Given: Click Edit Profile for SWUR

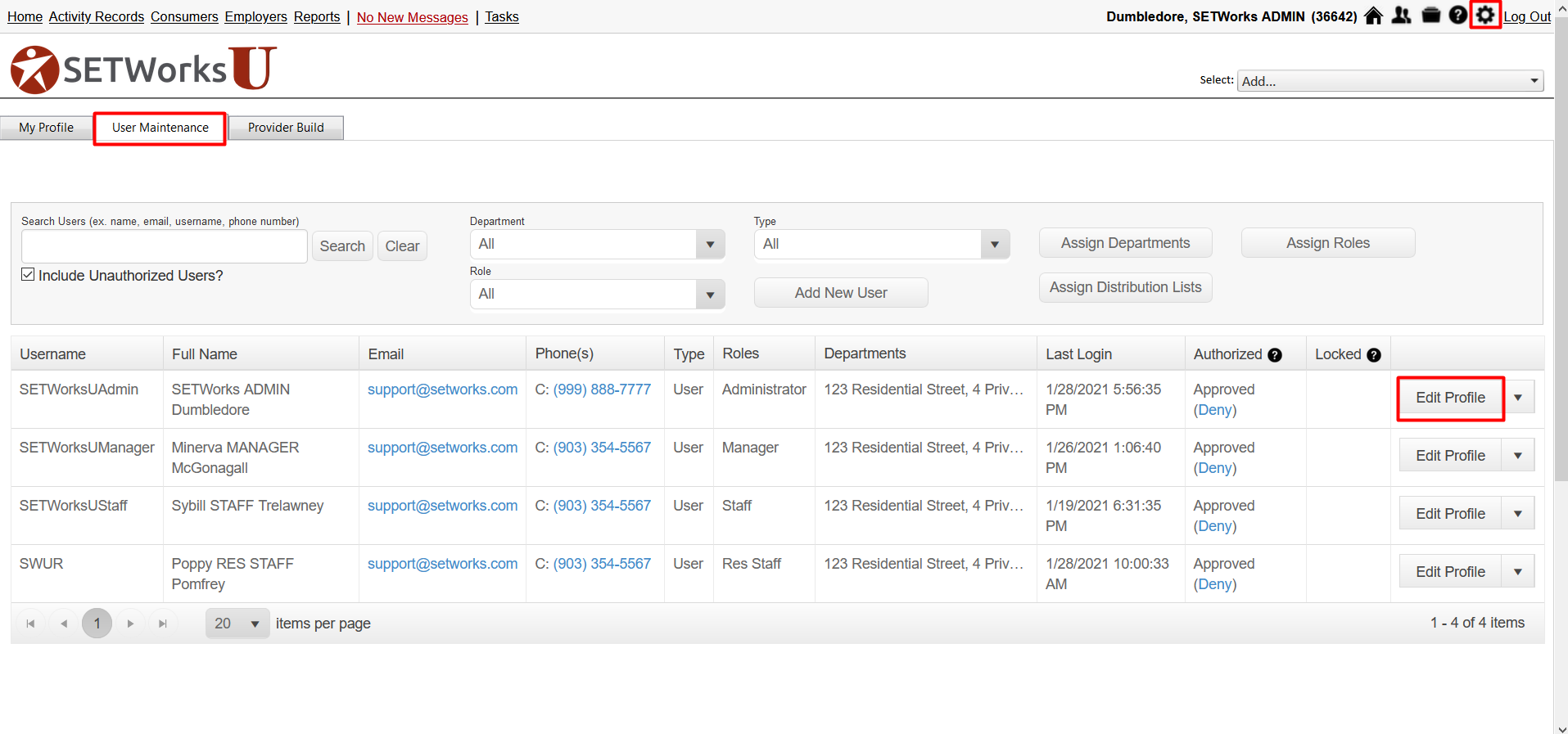Looking at the screenshot, I should click(1450, 572).
